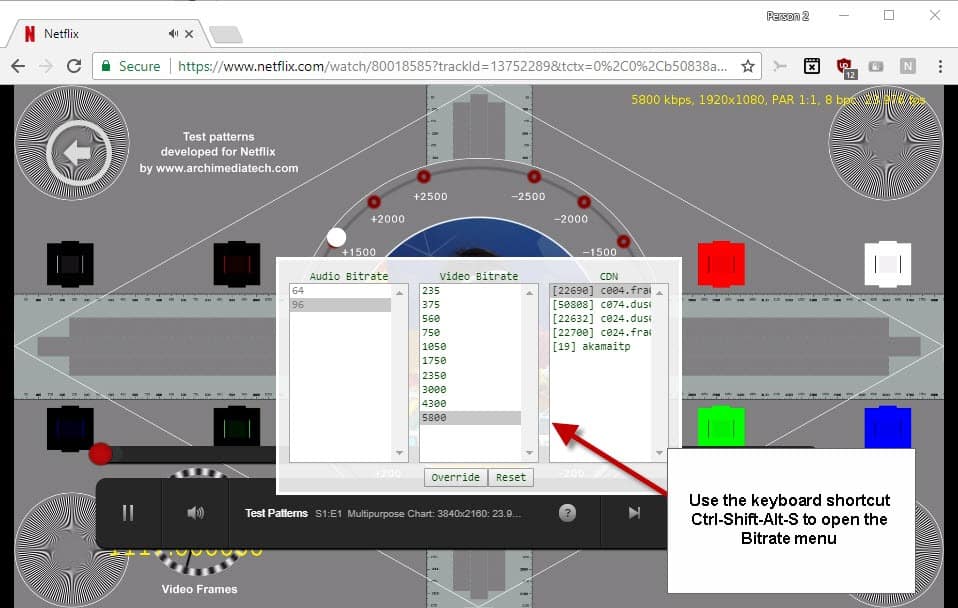Click Audio Bitrate list scroll-up arrow
The width and height of the screenshot is (958, 608).
[400, 293]
